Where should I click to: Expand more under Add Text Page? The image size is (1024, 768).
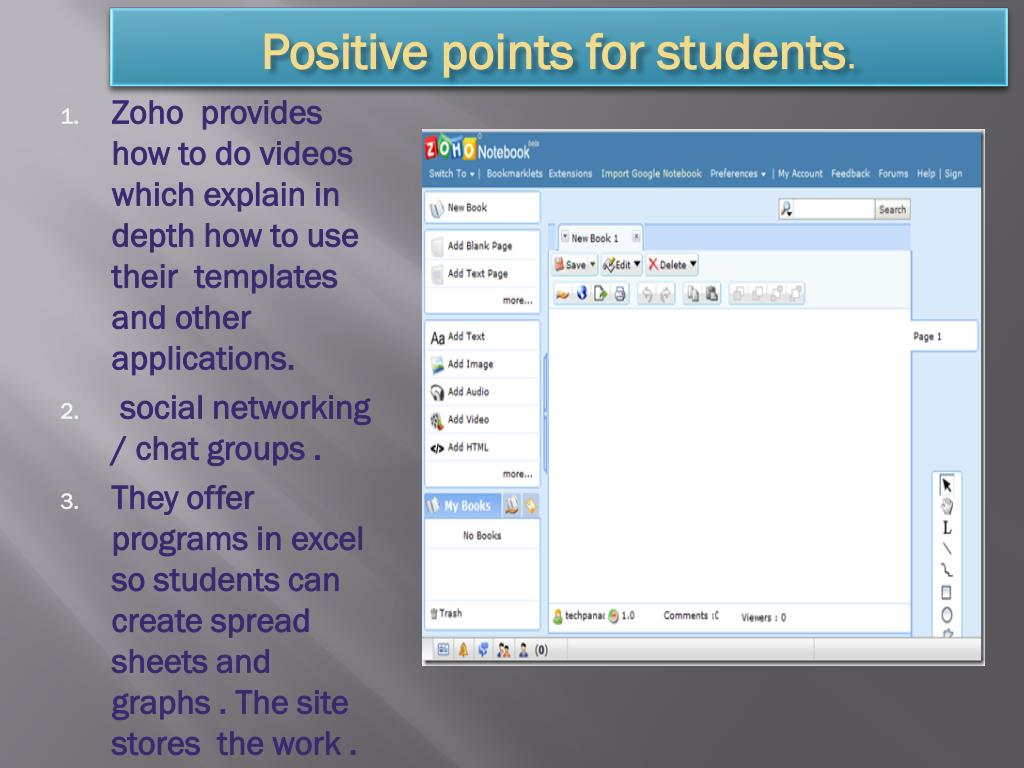(x=517, y=300)
